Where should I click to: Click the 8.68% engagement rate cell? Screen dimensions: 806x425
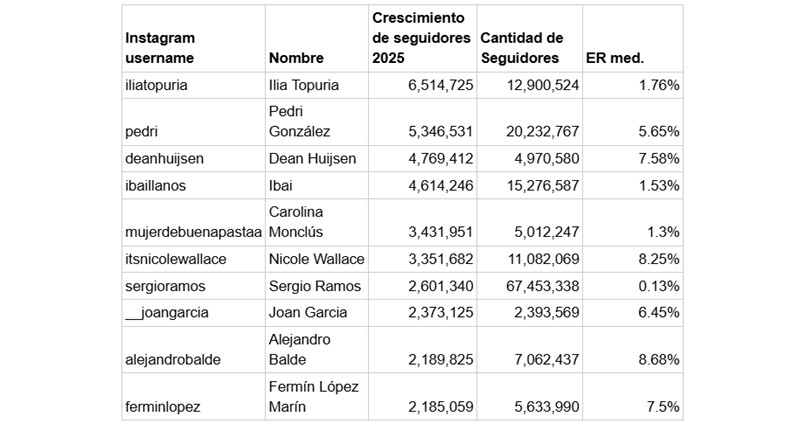point(658,359)
